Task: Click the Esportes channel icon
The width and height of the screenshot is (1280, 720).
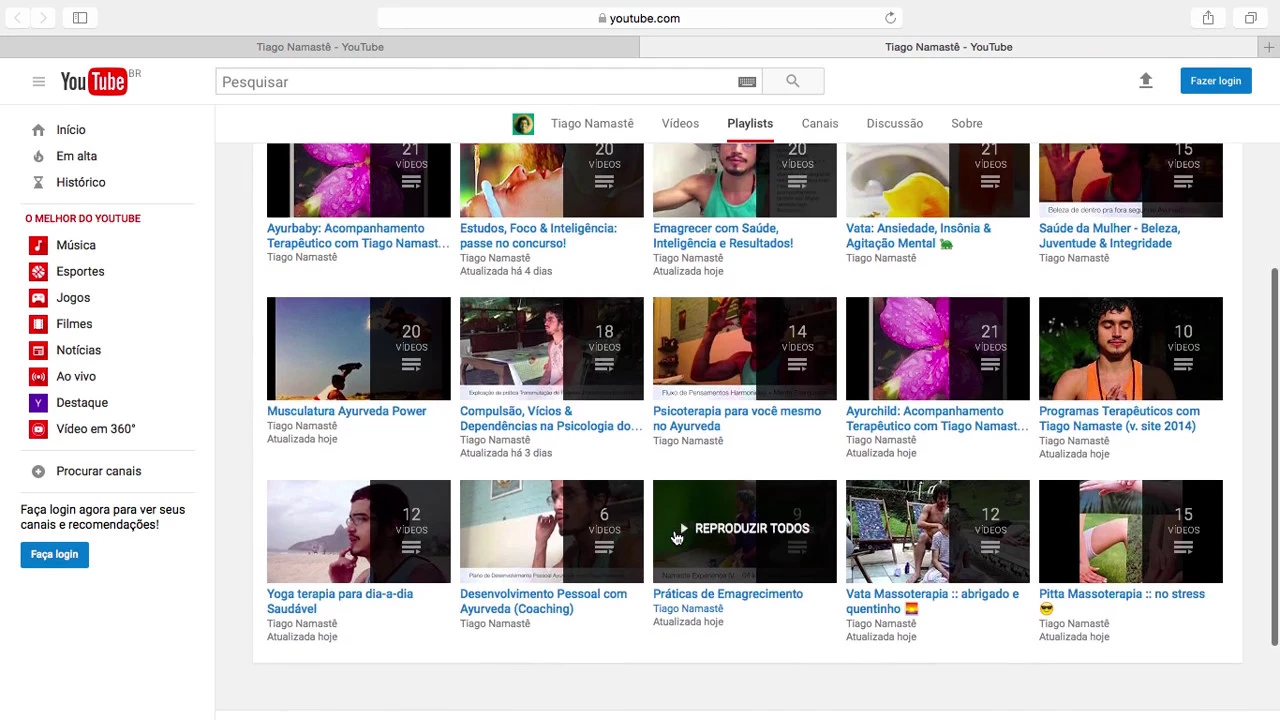Action: click(38, 271)
